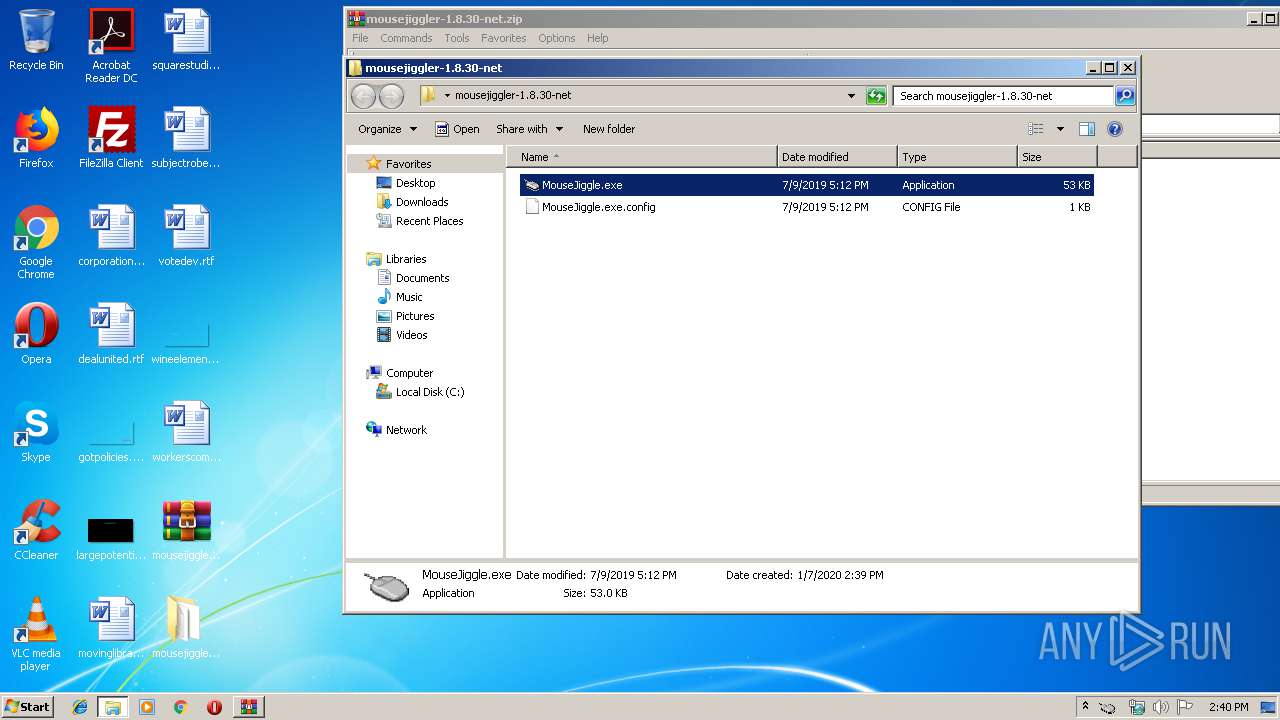Viewport: 1280px width, 720px height.
Task: Open the Options menu in WinRAR window
Action: 556,38
